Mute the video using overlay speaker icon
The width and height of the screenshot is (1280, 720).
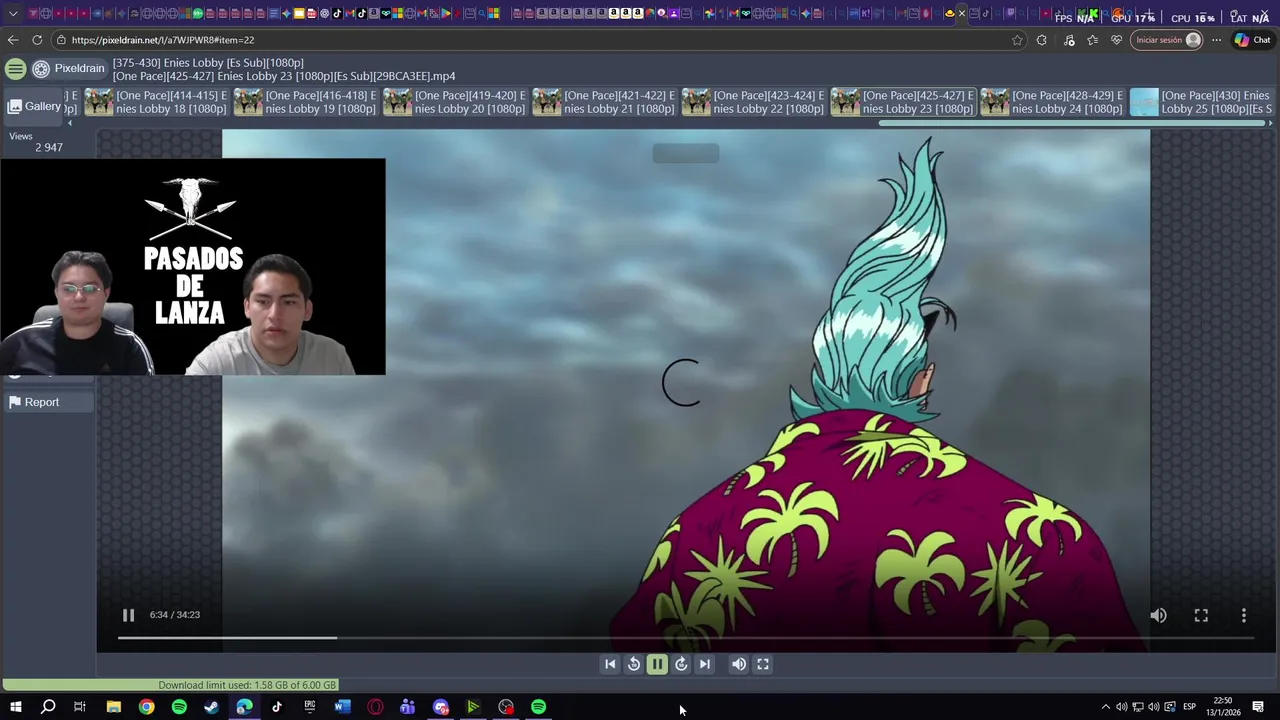(x=1158, y=616)
